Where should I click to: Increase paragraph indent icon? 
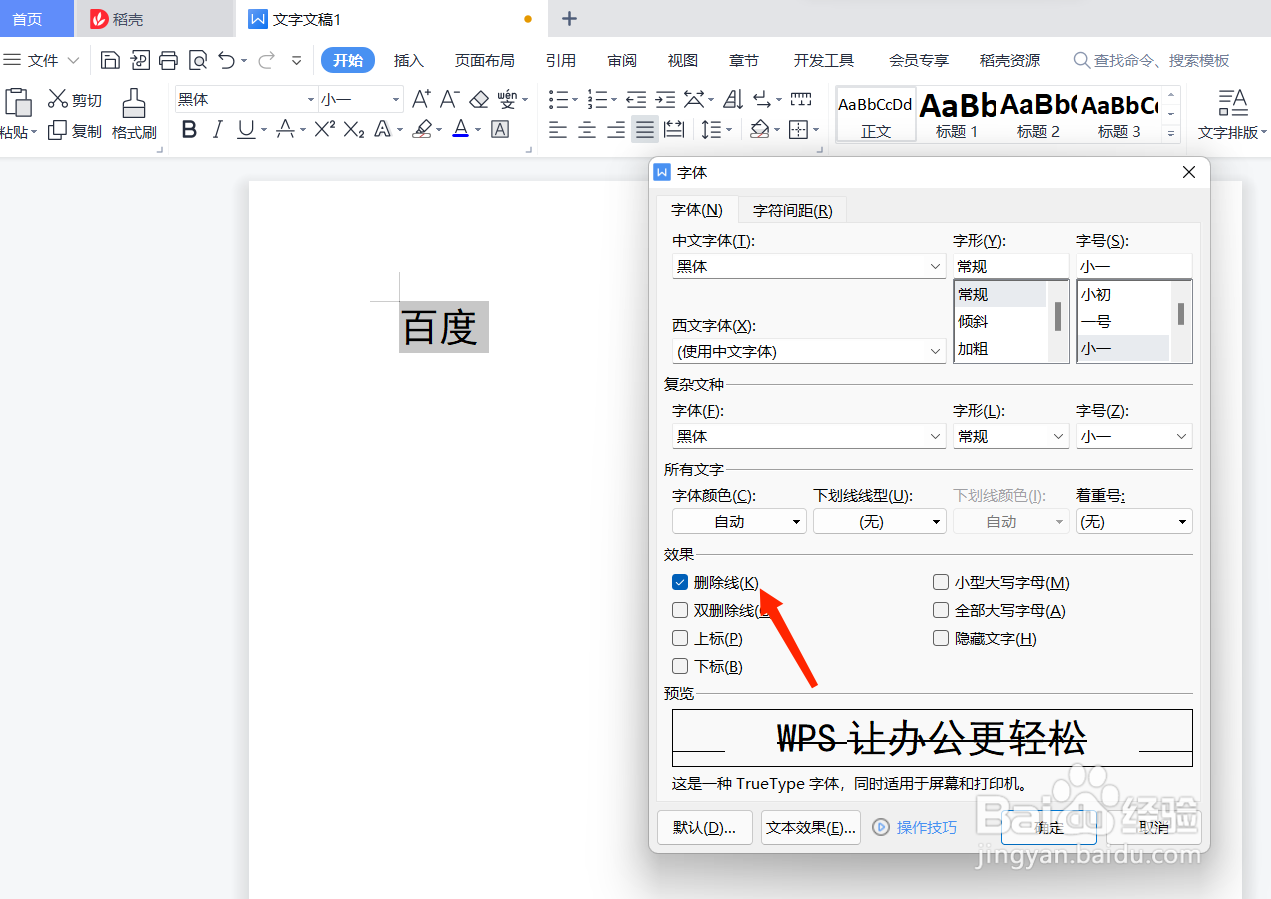click(665, 99)
